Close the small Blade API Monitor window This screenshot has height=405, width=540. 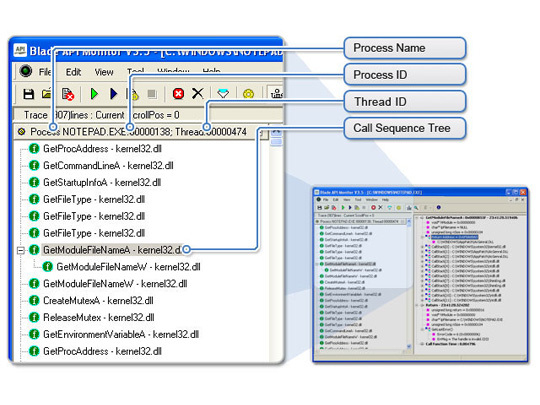(523, 192)
